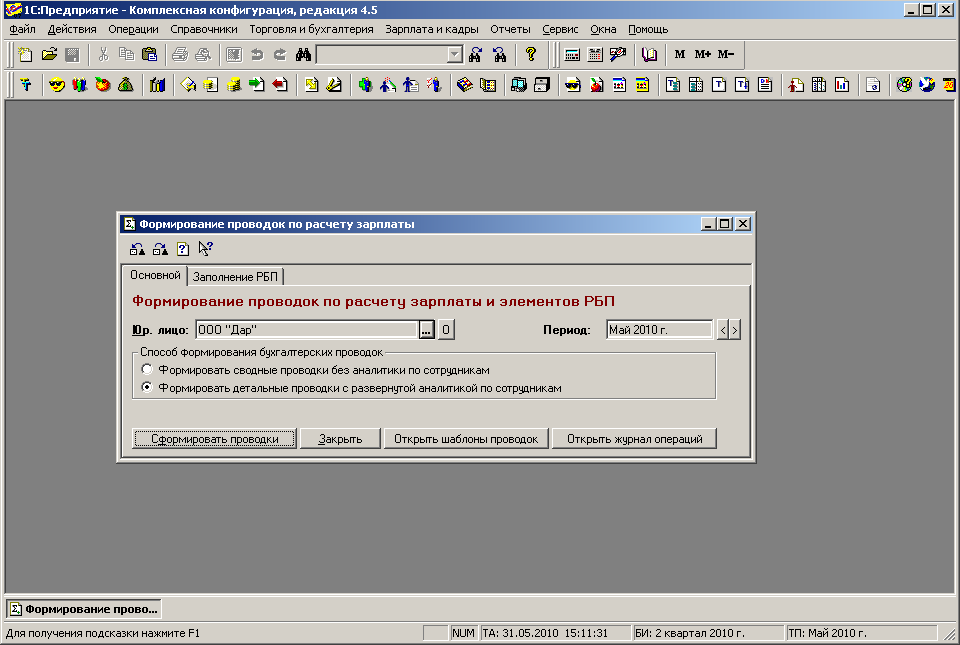960x645 pixels.
Task: Click the M memory button
Action: pyautogui.click(x=680, y=54)
